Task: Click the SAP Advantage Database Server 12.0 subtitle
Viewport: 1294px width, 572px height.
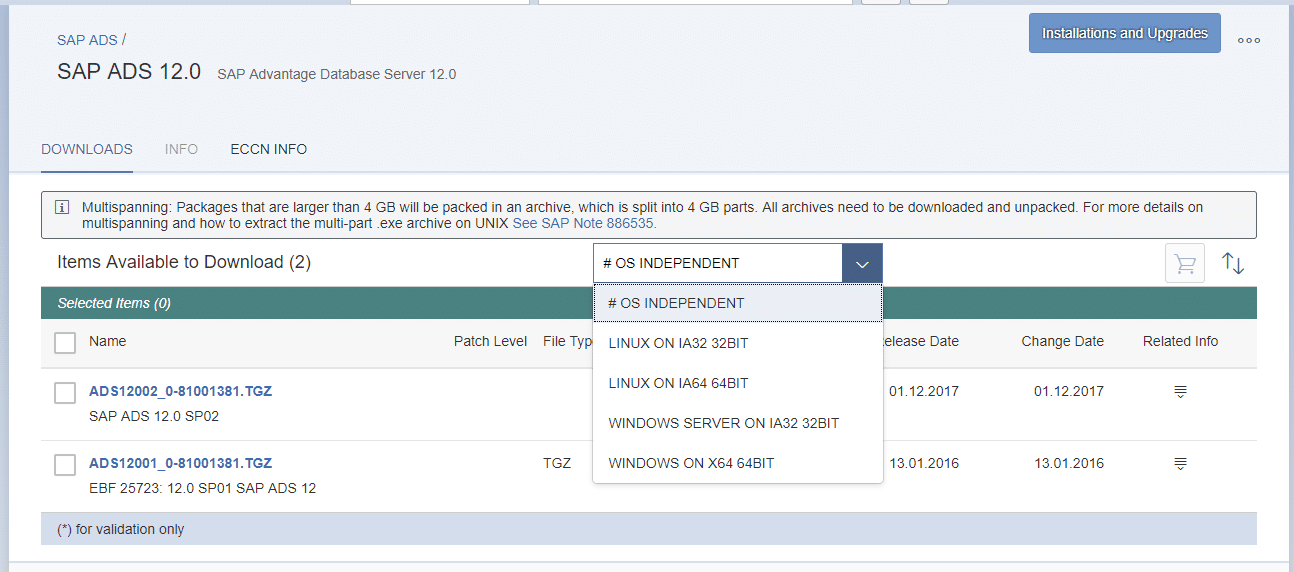Action: tap(337, 74)
